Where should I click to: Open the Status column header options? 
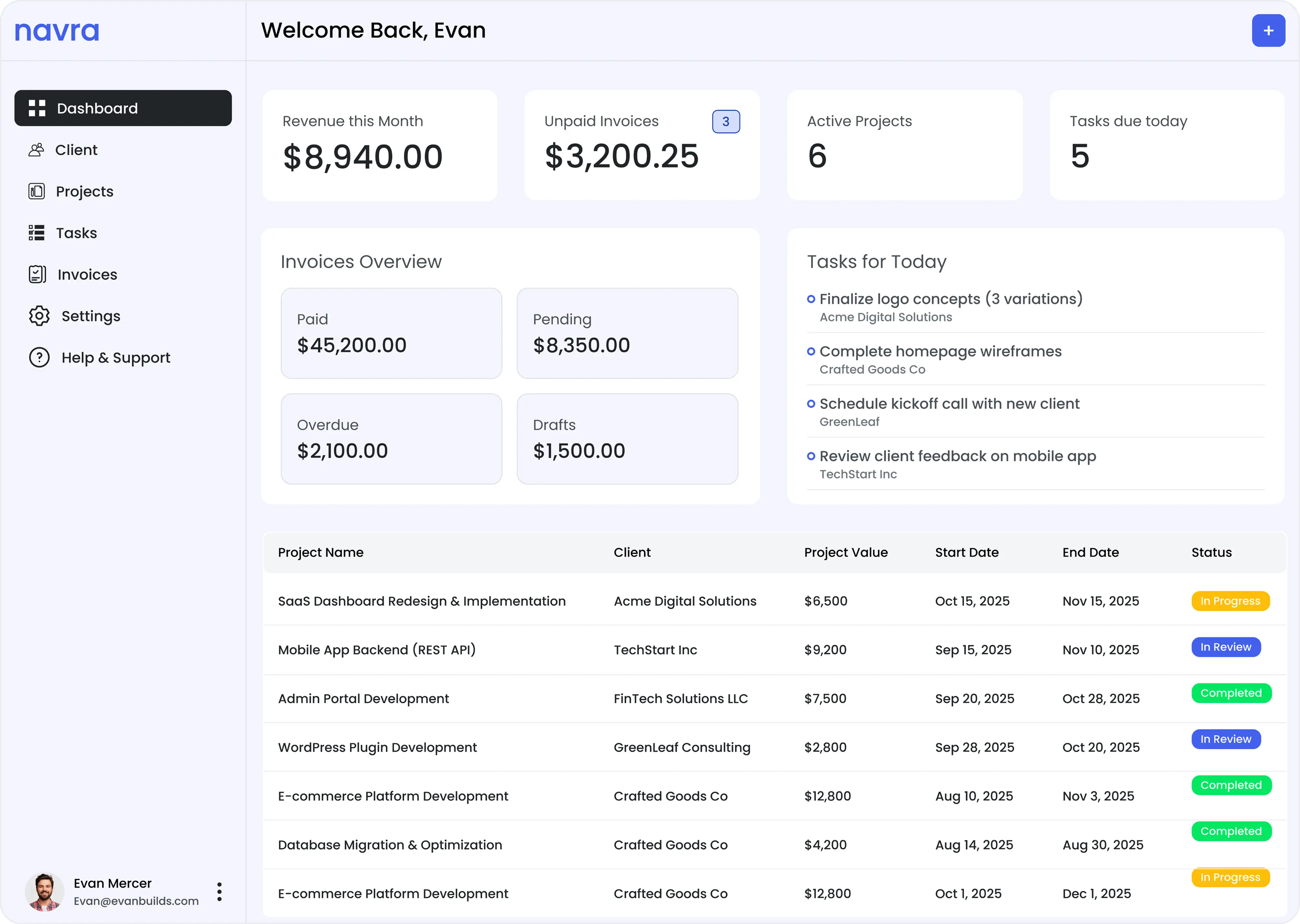click(1211, 552)
